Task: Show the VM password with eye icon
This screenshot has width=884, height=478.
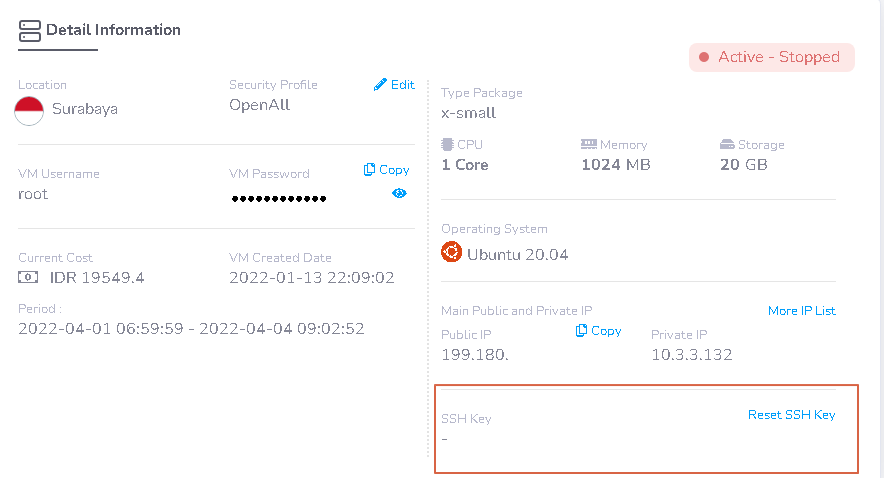Action: click(399, 193)
